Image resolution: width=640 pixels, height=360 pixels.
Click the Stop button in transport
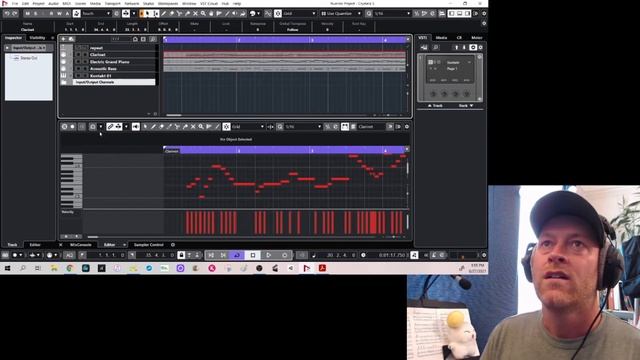pos(253,255)
